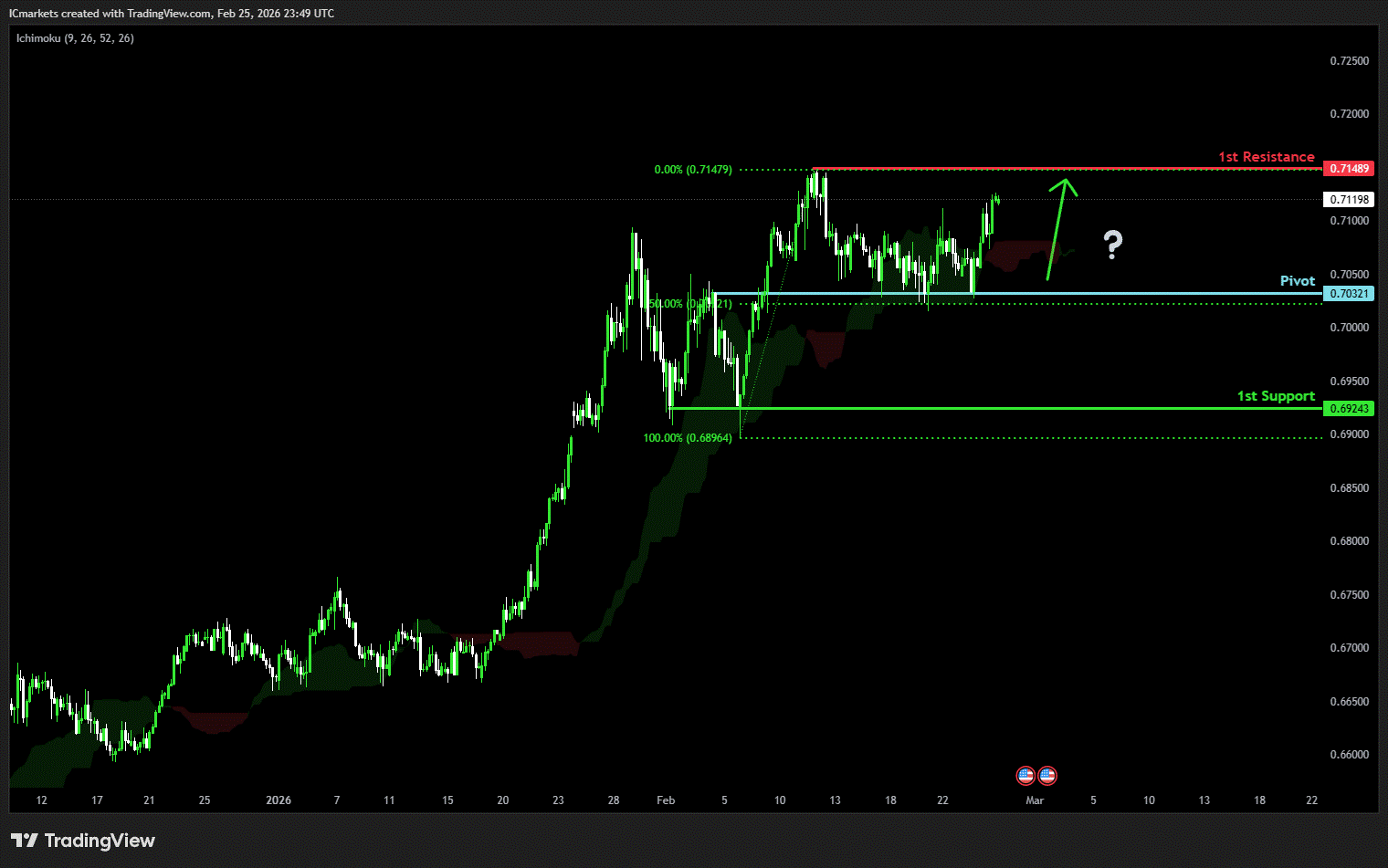Select the 1st Resistance text label
Image resolution: width=1388 pixels, height=868 pixels.
1266,157
